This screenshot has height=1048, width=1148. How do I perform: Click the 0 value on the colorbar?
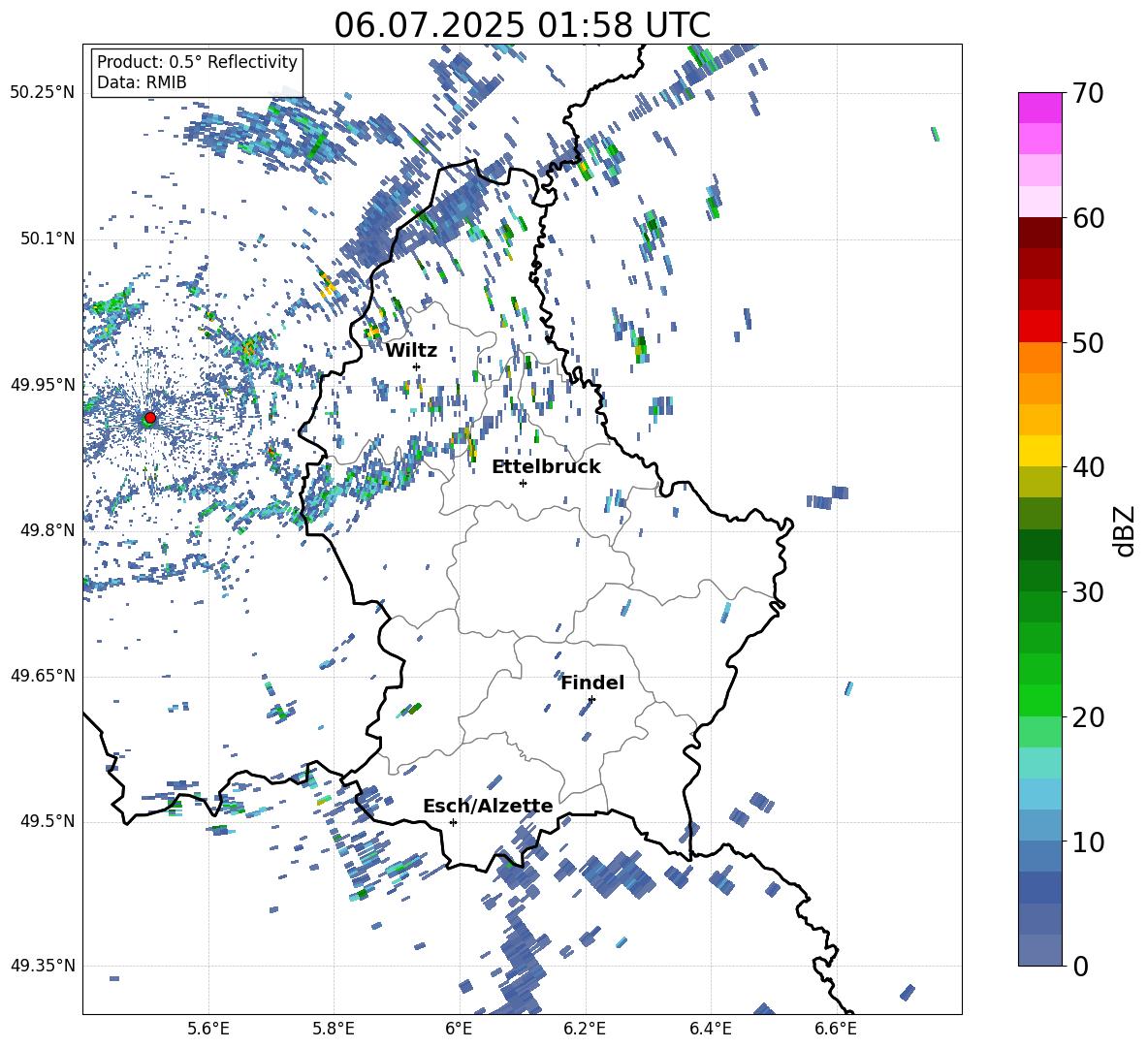1080,967
